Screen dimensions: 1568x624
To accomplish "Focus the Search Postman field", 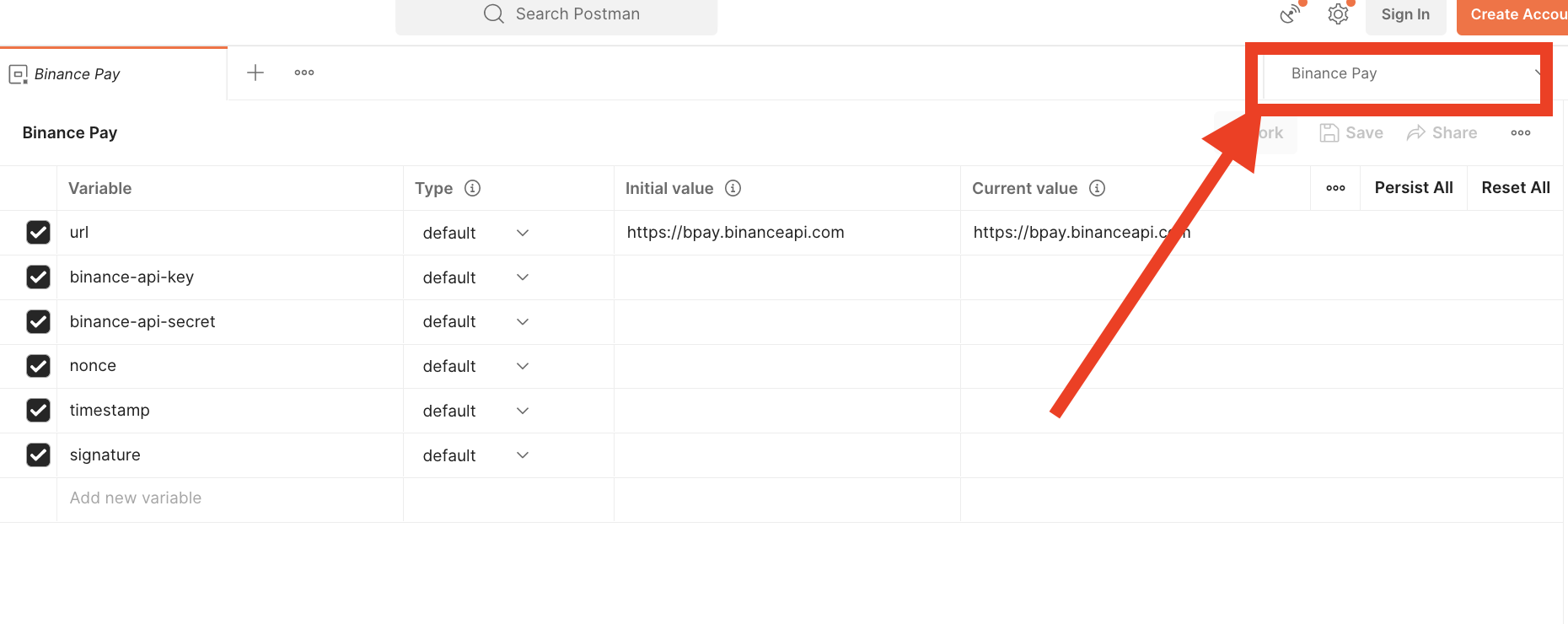I will coord(556,14).
